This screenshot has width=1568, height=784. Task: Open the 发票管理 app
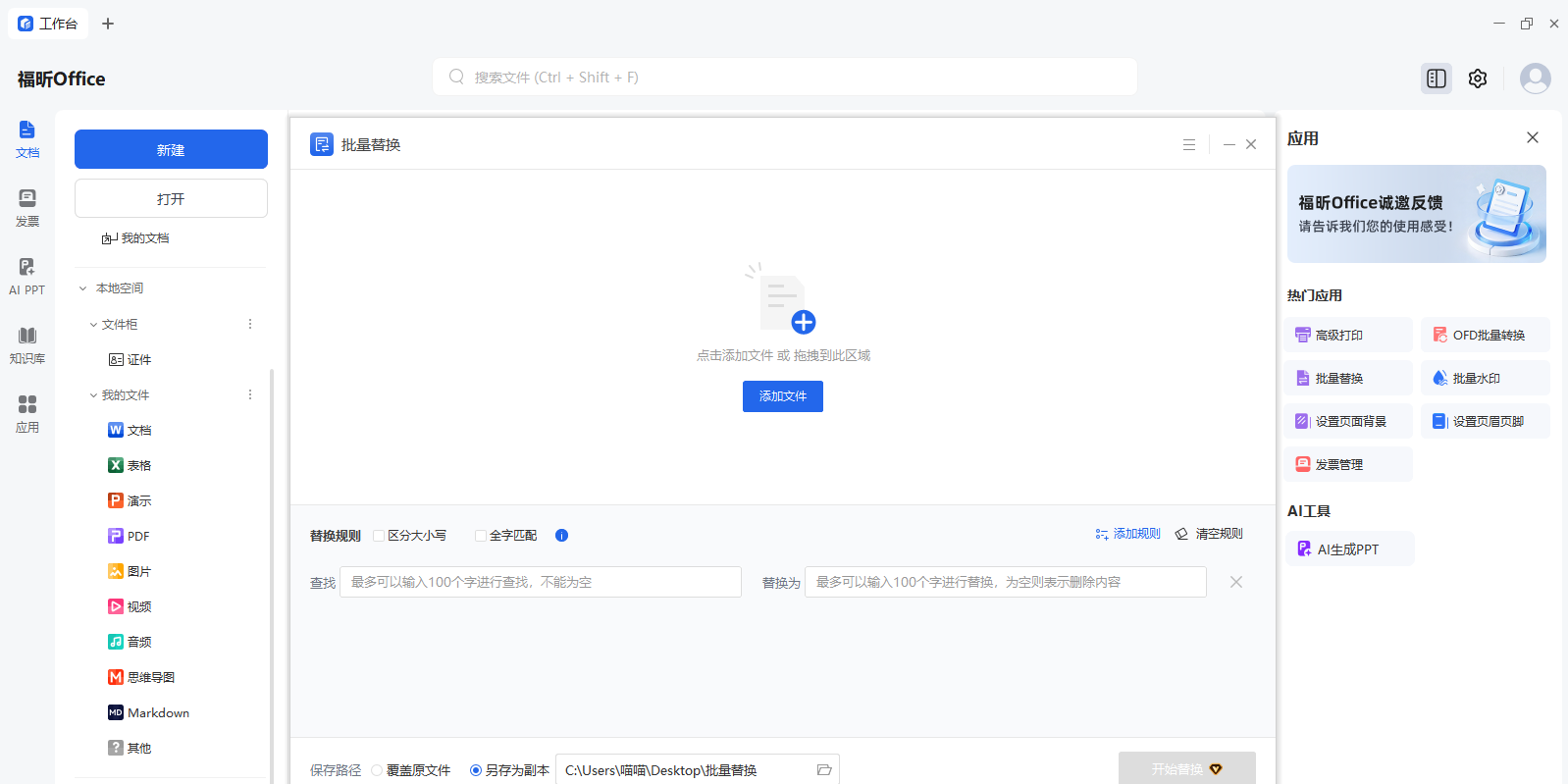coord(1348,464)
